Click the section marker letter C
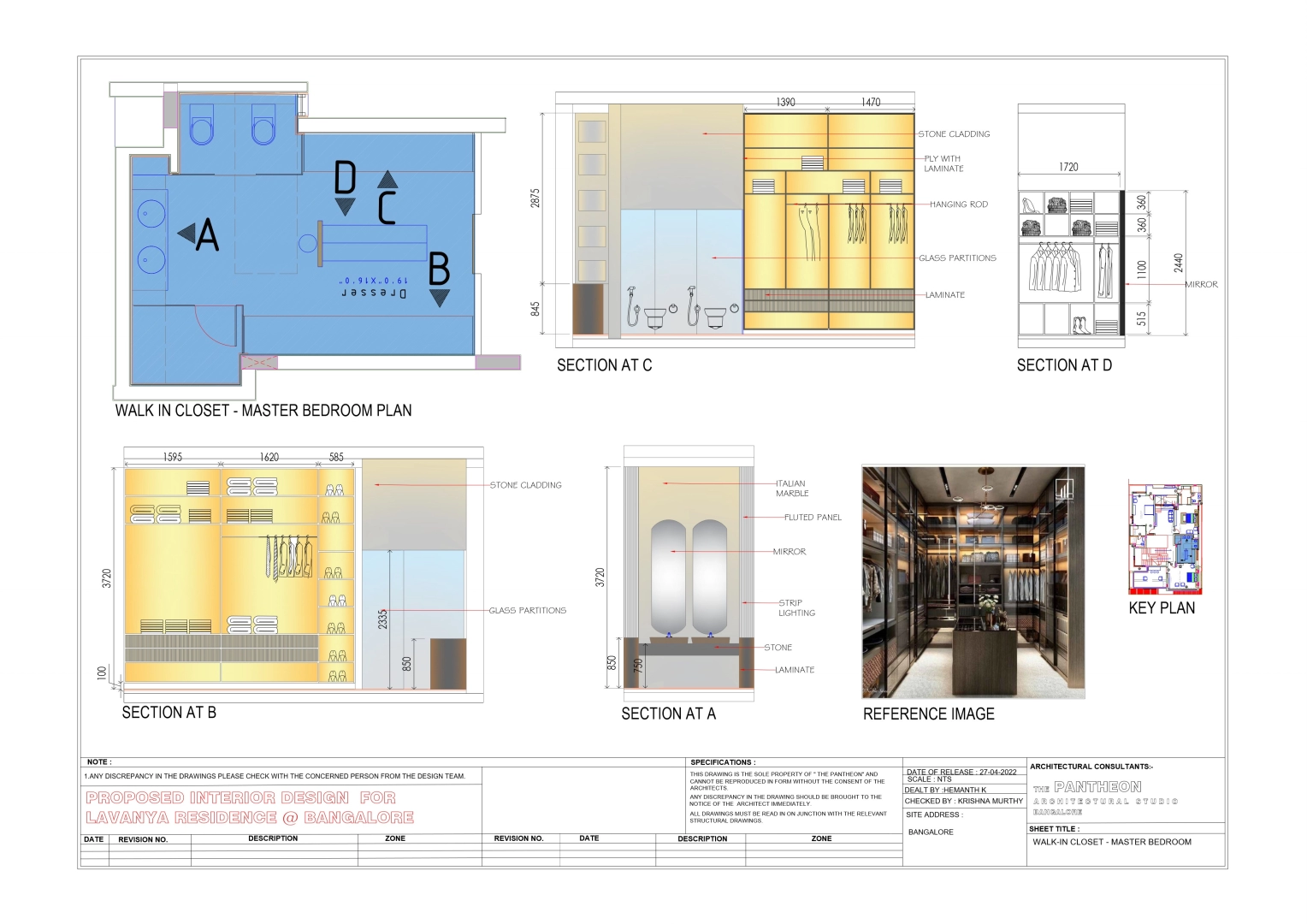 tap(387, 207)
